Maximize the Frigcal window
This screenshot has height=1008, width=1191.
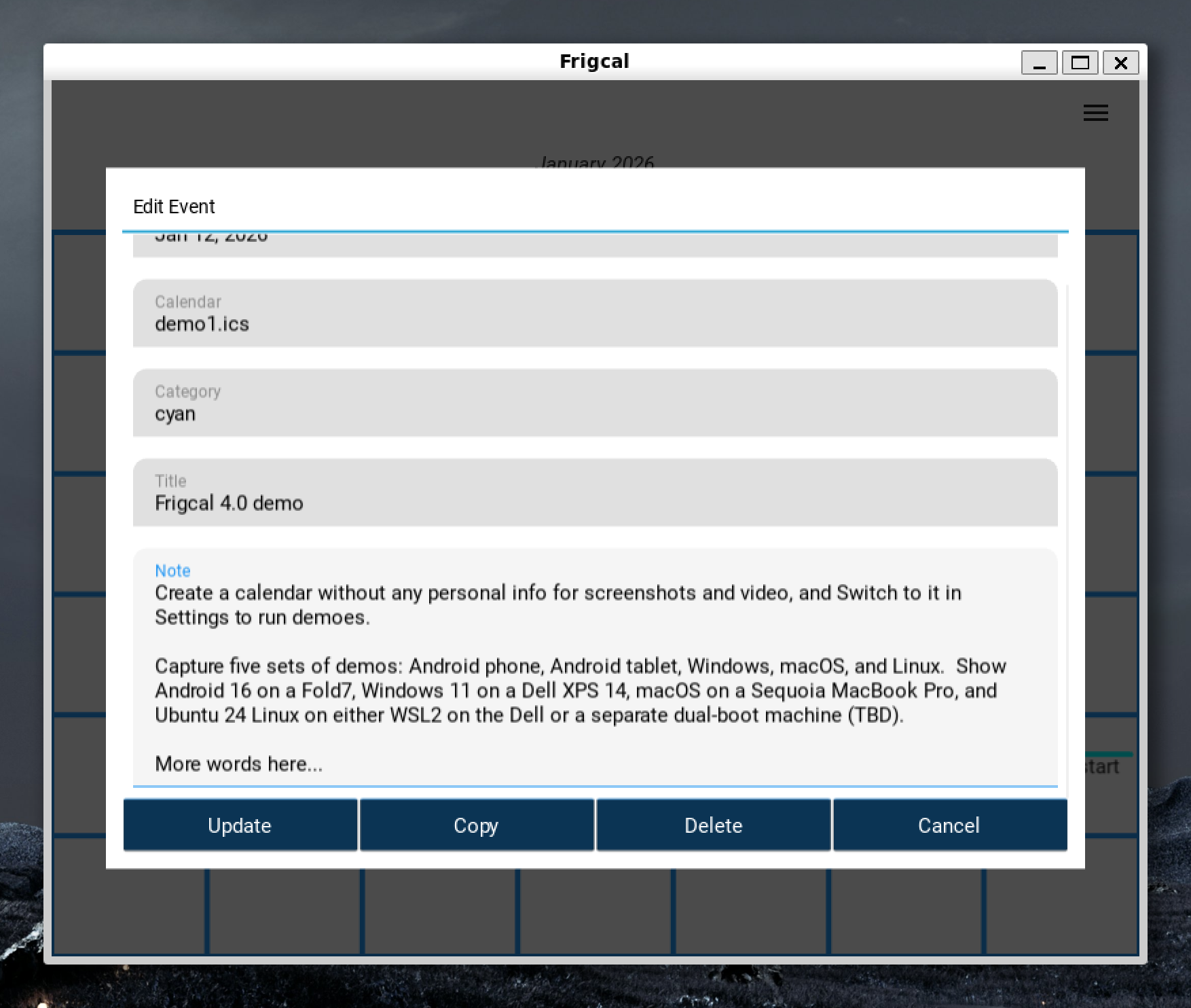1080,63
